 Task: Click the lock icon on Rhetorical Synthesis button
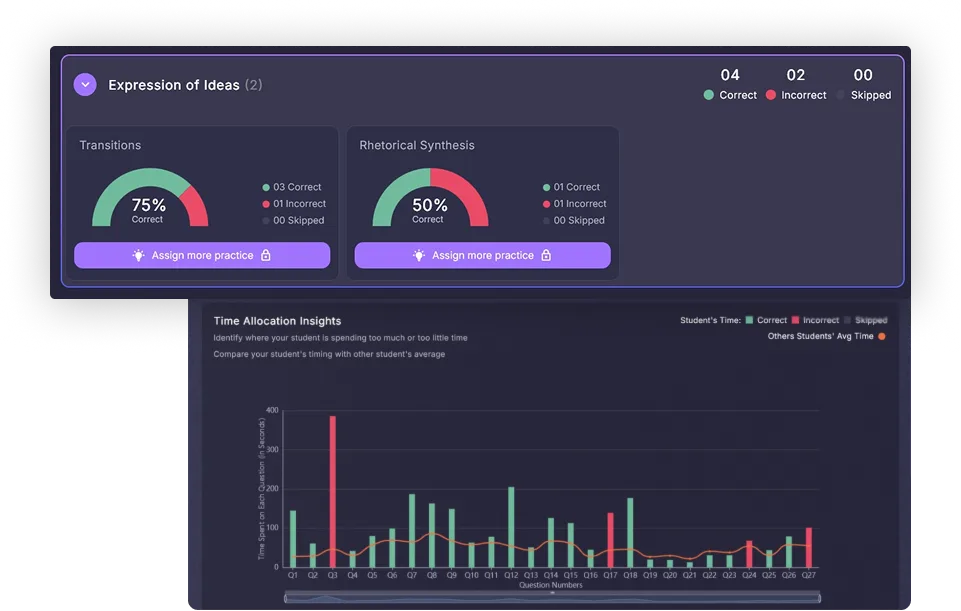click(x=546, y=256)
